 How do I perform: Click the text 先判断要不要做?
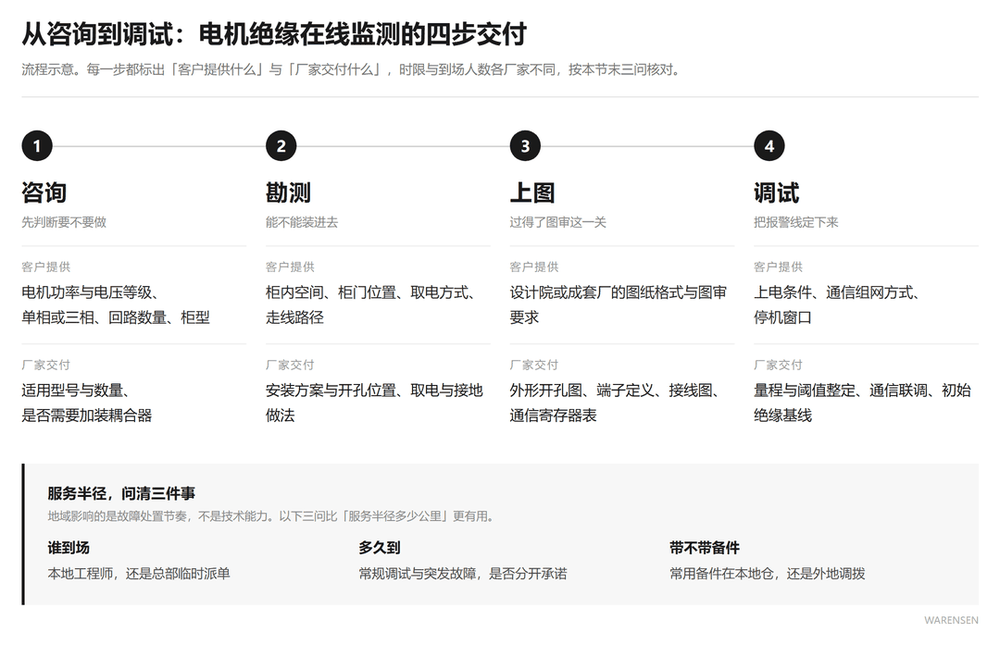pyautogui.click(x=64, y=222)
